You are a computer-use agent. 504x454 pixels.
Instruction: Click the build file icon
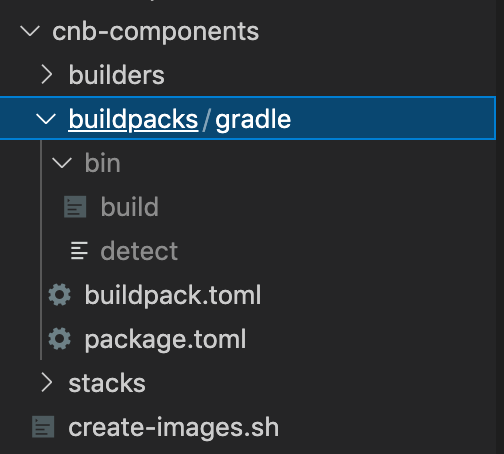coord(75,207)
